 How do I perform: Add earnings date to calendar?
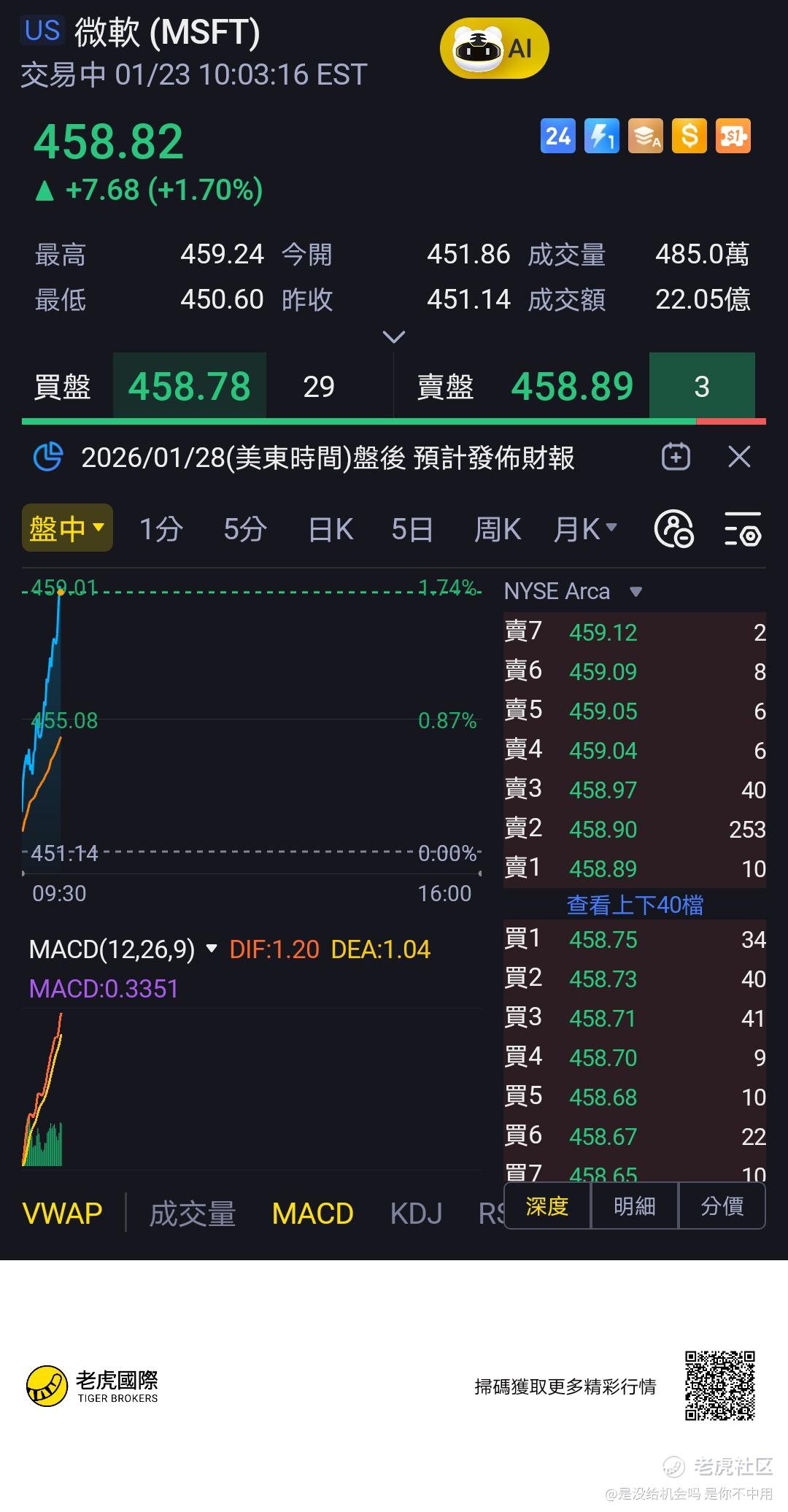(676, 458)
